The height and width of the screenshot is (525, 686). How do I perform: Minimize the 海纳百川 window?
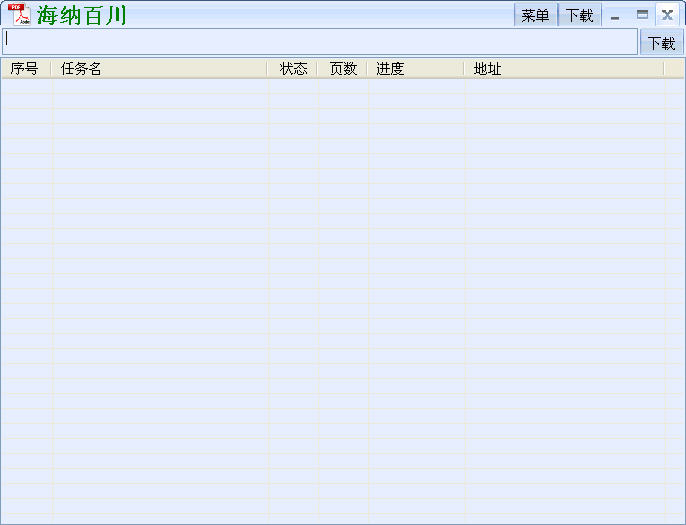coord(615,16)
